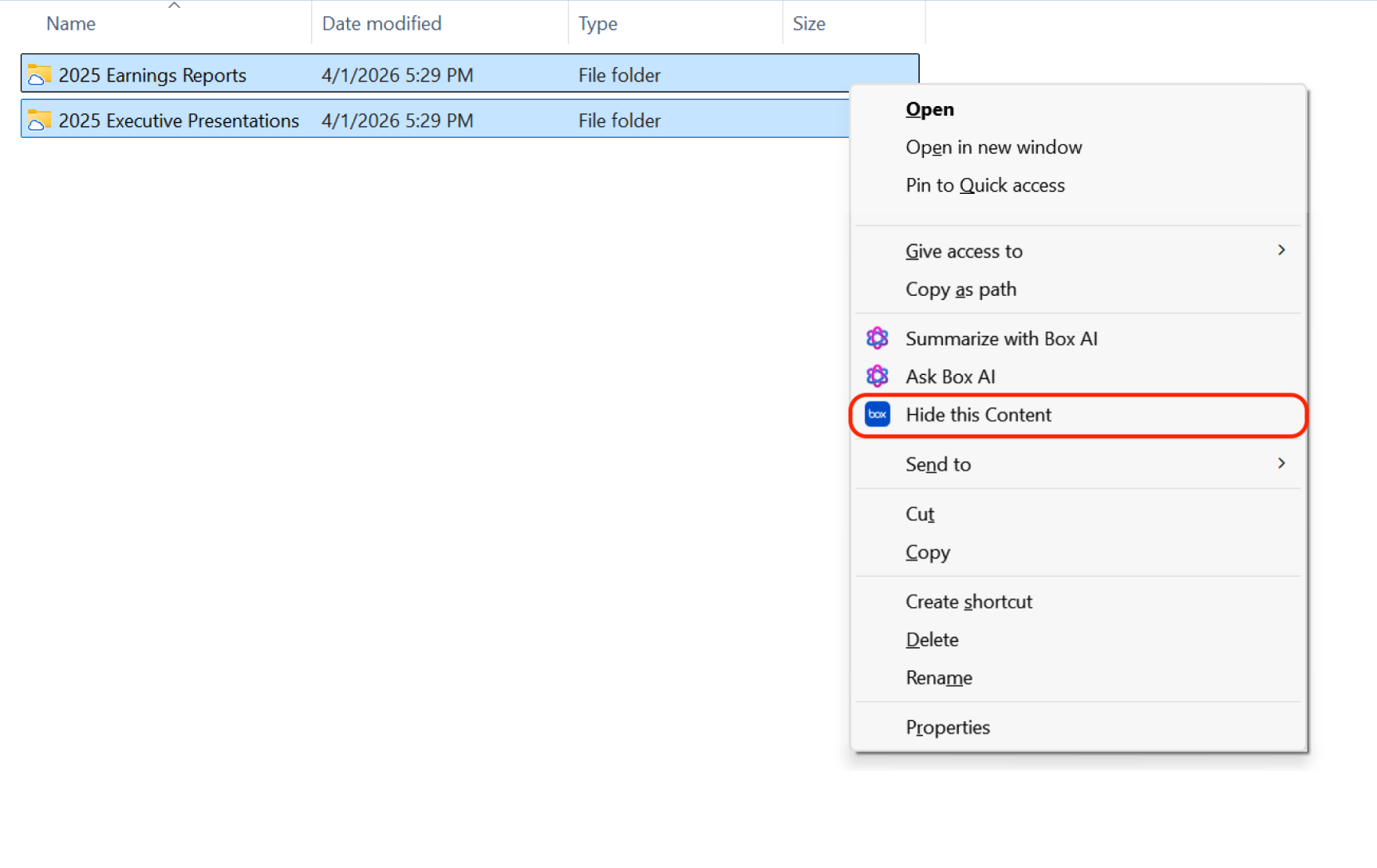This screenshot has height=868, width=1377.
Task: Expand the Send to submenu arrow
Action: tap(1280, 464)
